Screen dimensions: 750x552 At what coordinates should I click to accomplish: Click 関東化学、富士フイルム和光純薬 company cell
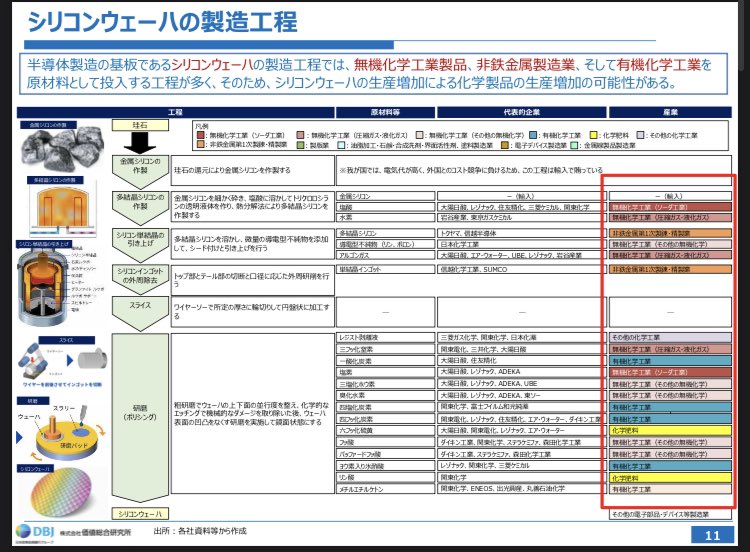click(522, 408)
